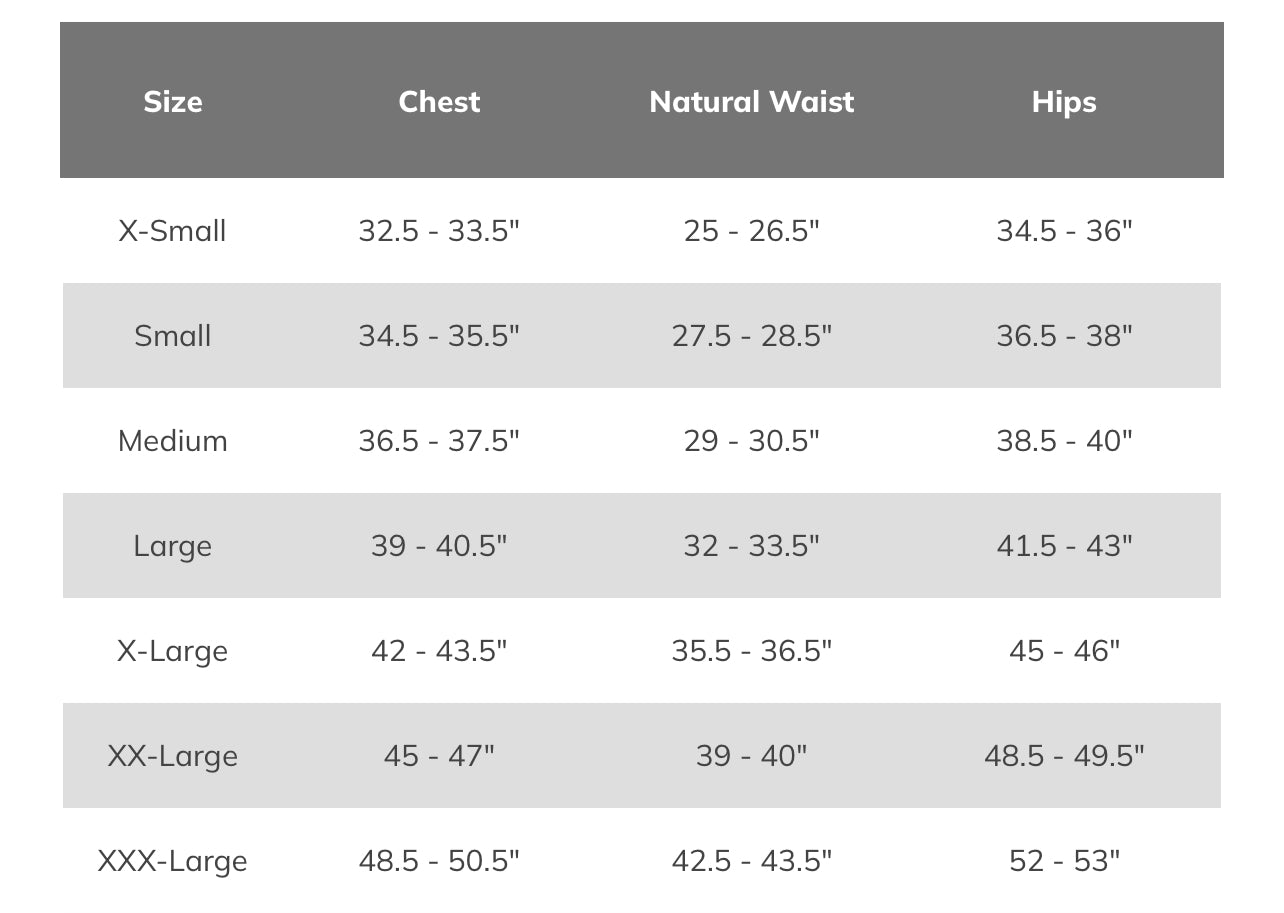Click the XX-Large size label

coord(173,756)
